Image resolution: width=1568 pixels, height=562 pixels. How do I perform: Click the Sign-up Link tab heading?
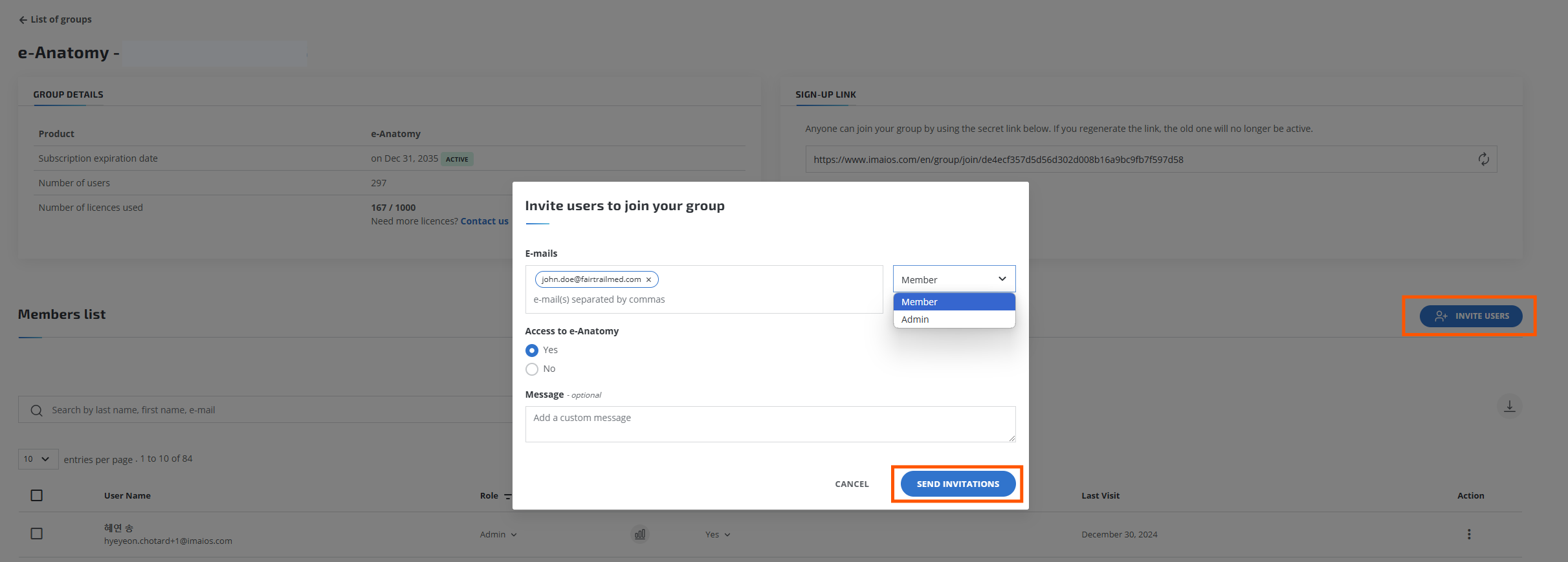pos(825,94)
